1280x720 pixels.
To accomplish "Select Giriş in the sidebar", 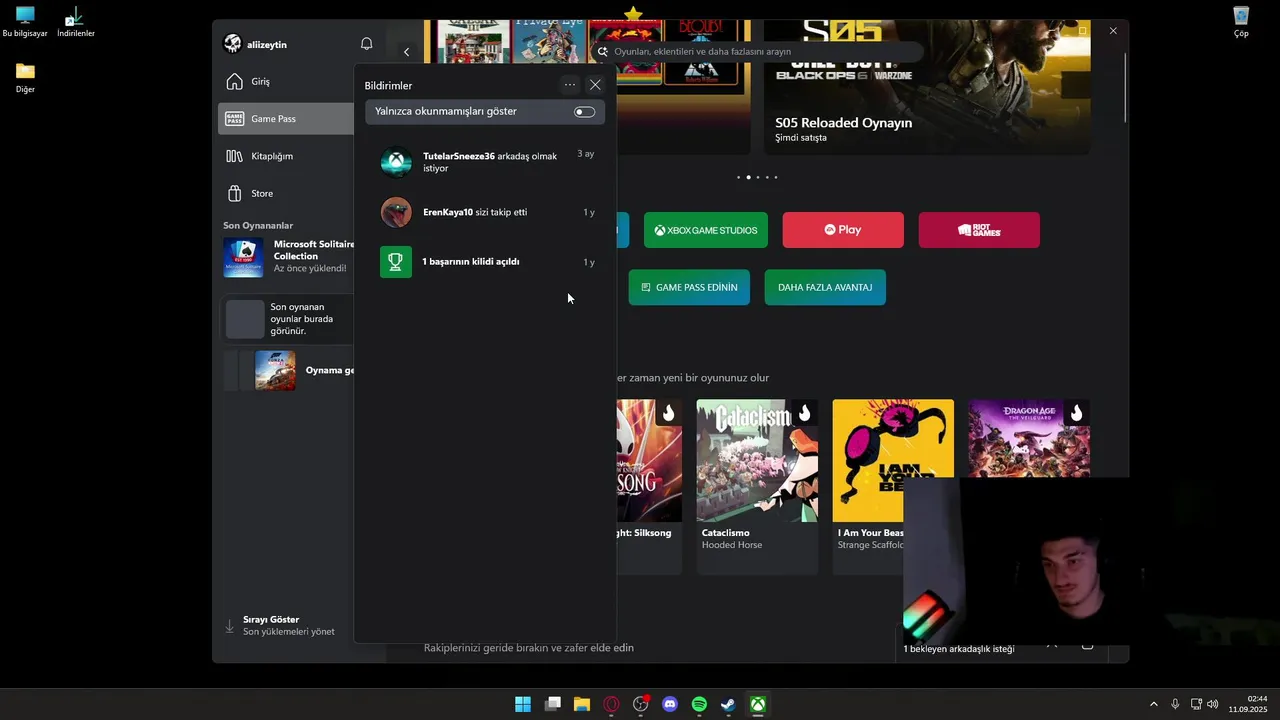I will tap(286, 81).
